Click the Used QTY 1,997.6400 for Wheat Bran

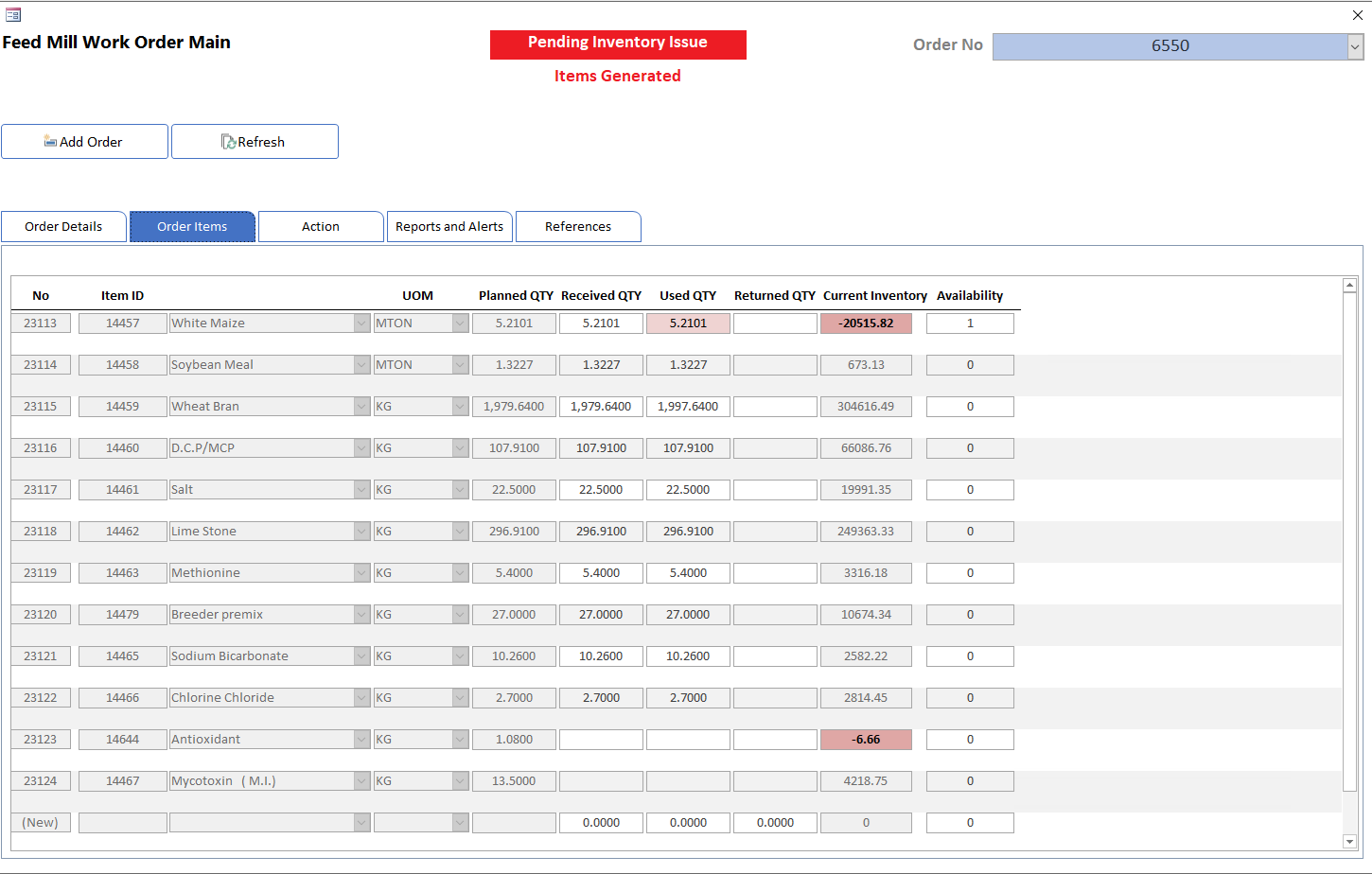688,407
